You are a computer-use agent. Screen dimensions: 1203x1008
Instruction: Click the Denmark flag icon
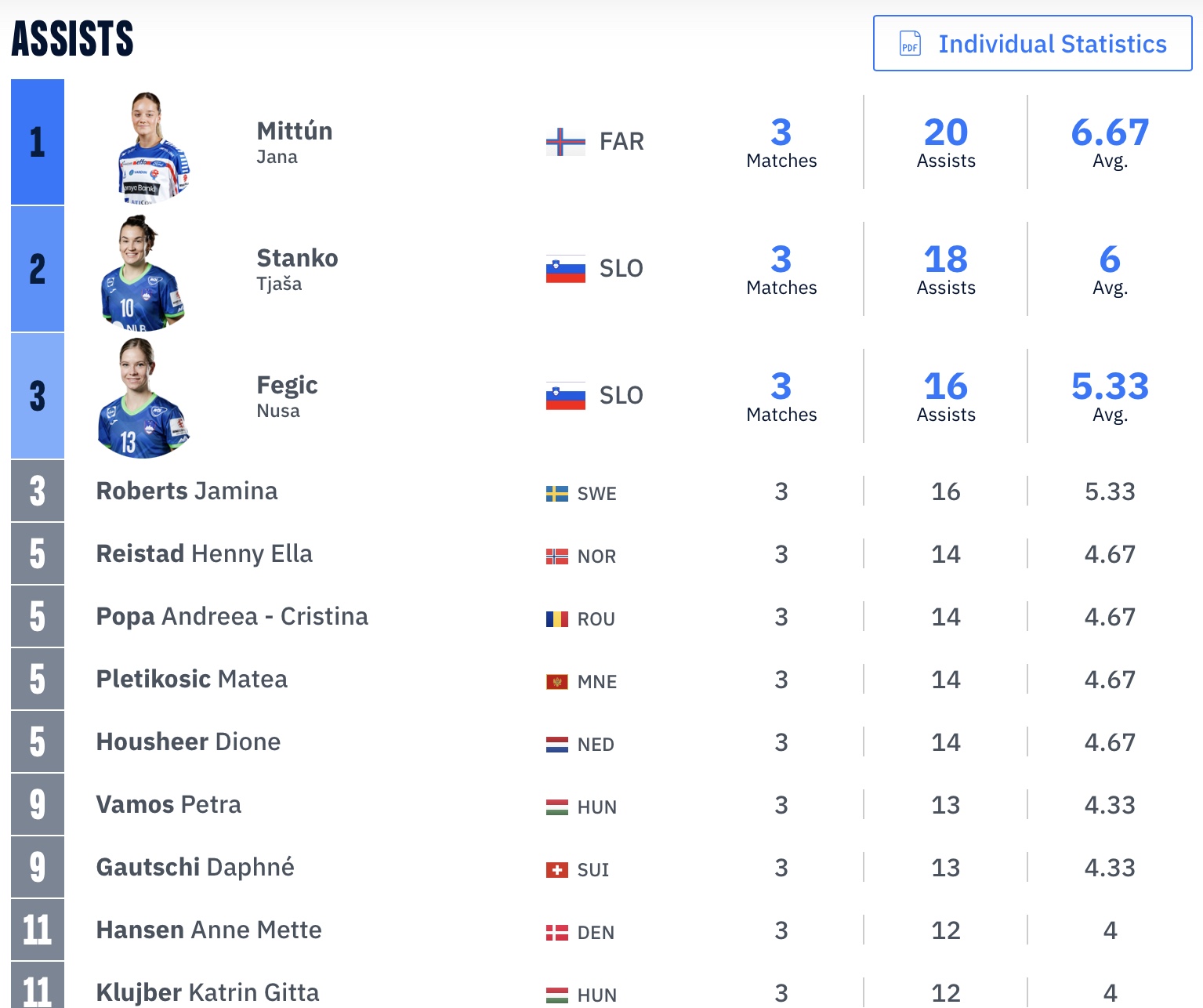point(557,933)
